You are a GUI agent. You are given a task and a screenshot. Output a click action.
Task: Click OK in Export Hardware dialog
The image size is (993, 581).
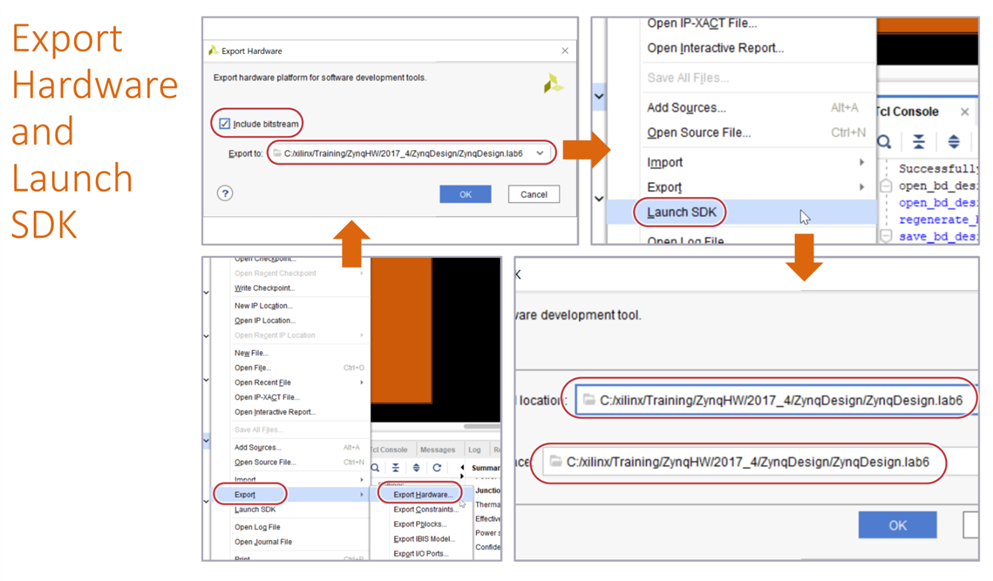[465, 195]
